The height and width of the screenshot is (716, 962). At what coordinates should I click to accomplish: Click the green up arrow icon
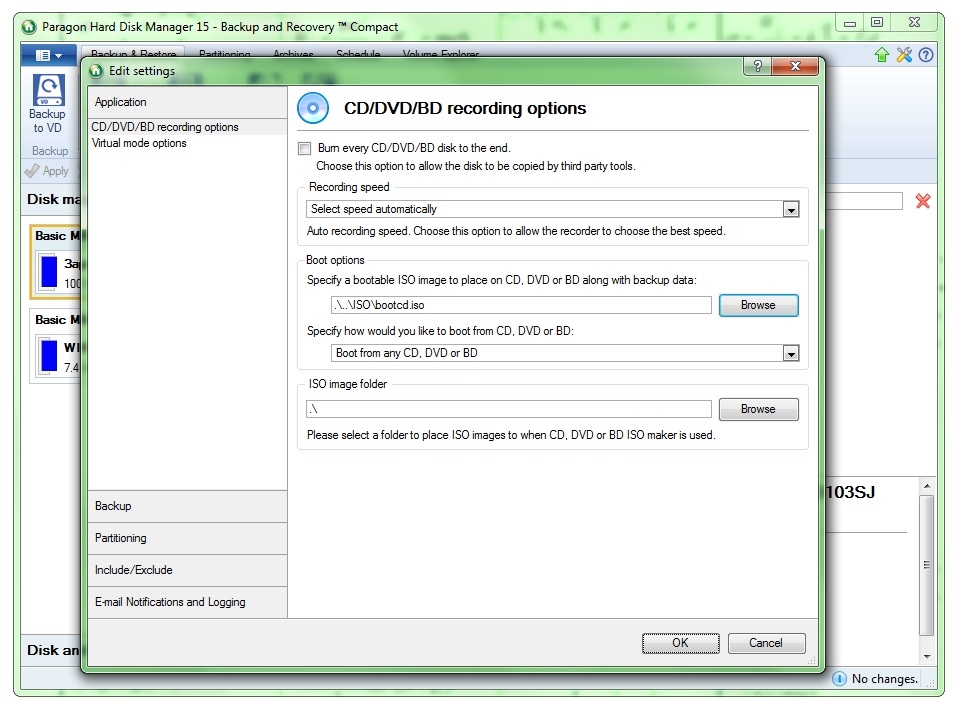882,55
